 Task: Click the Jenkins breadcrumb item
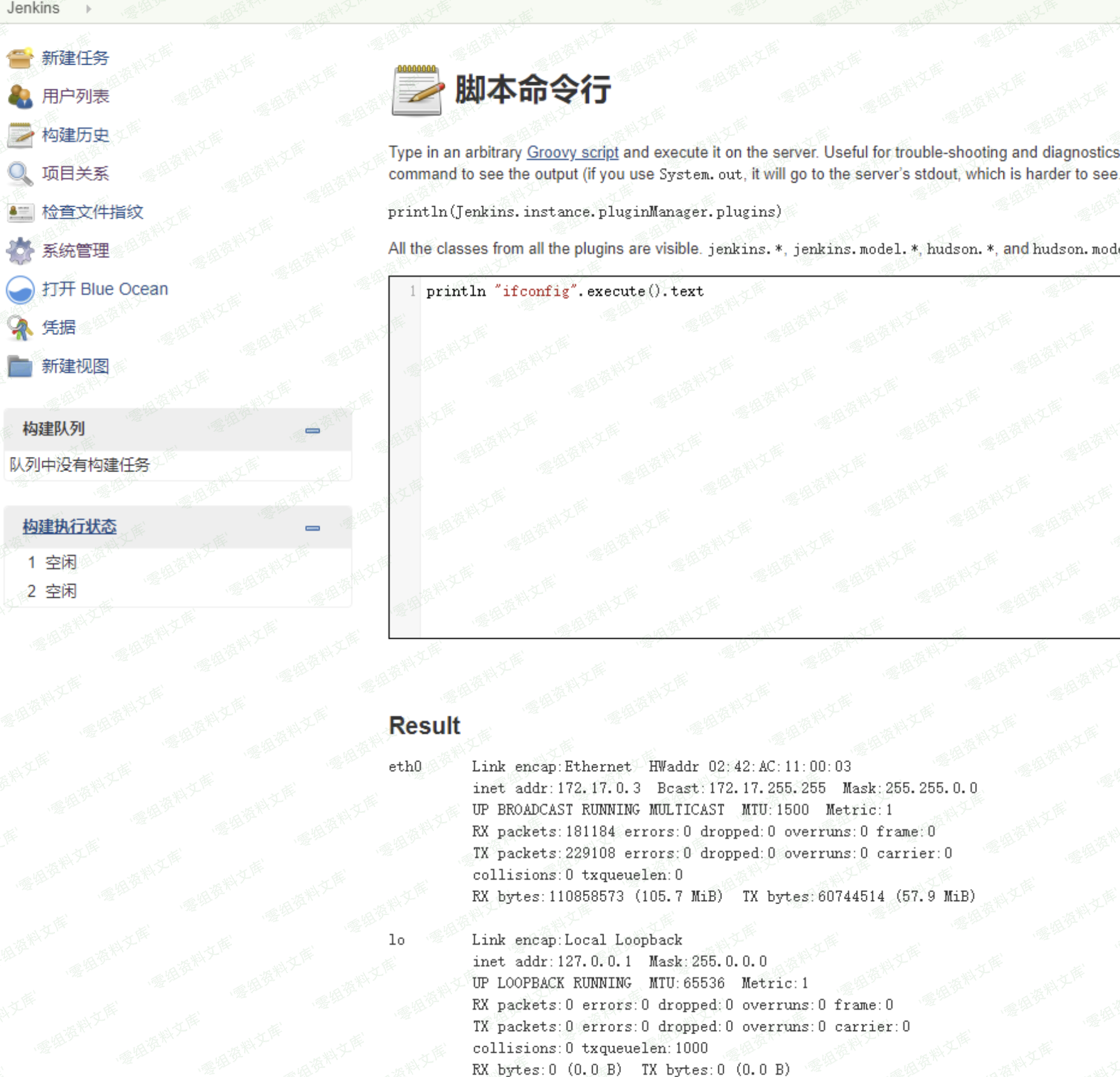[x=33, y=8]
